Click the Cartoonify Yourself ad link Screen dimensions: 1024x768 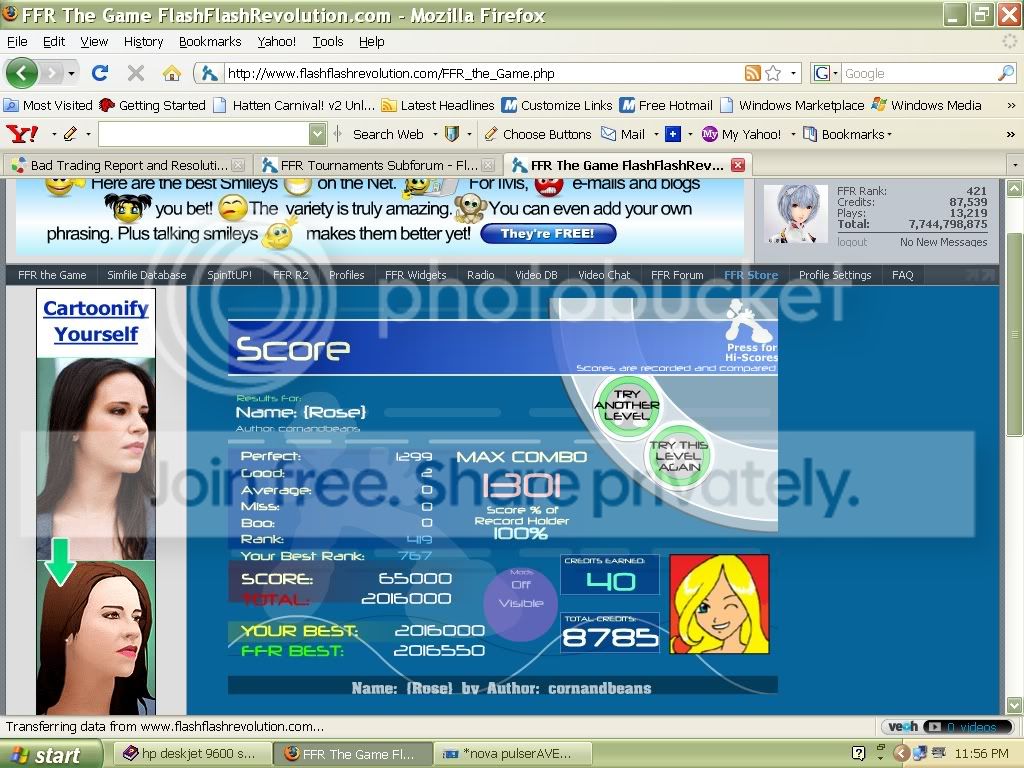(96, 321)
